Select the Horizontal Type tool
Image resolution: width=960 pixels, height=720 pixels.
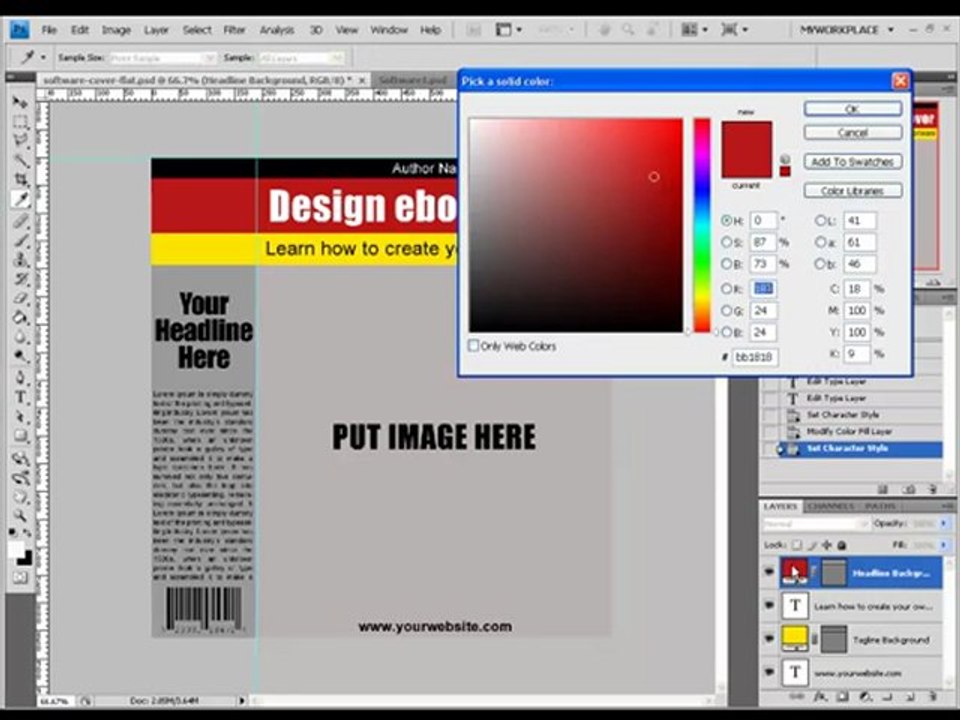point(20,397)
